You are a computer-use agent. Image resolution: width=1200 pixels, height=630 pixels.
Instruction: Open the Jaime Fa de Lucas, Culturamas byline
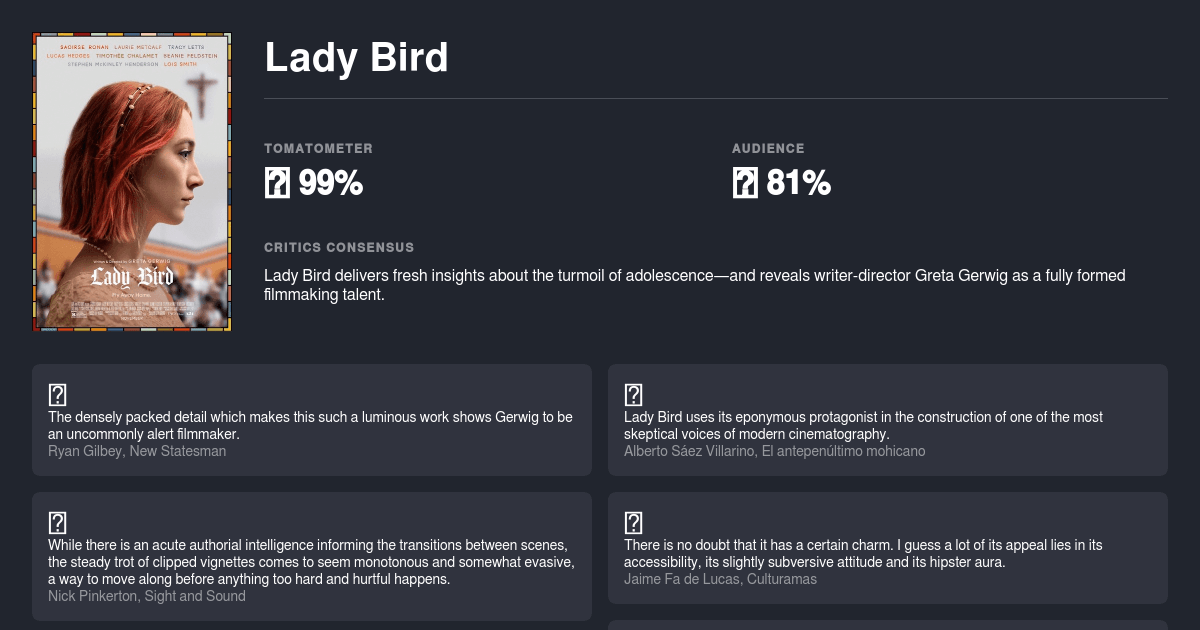[x=720, y=579]
